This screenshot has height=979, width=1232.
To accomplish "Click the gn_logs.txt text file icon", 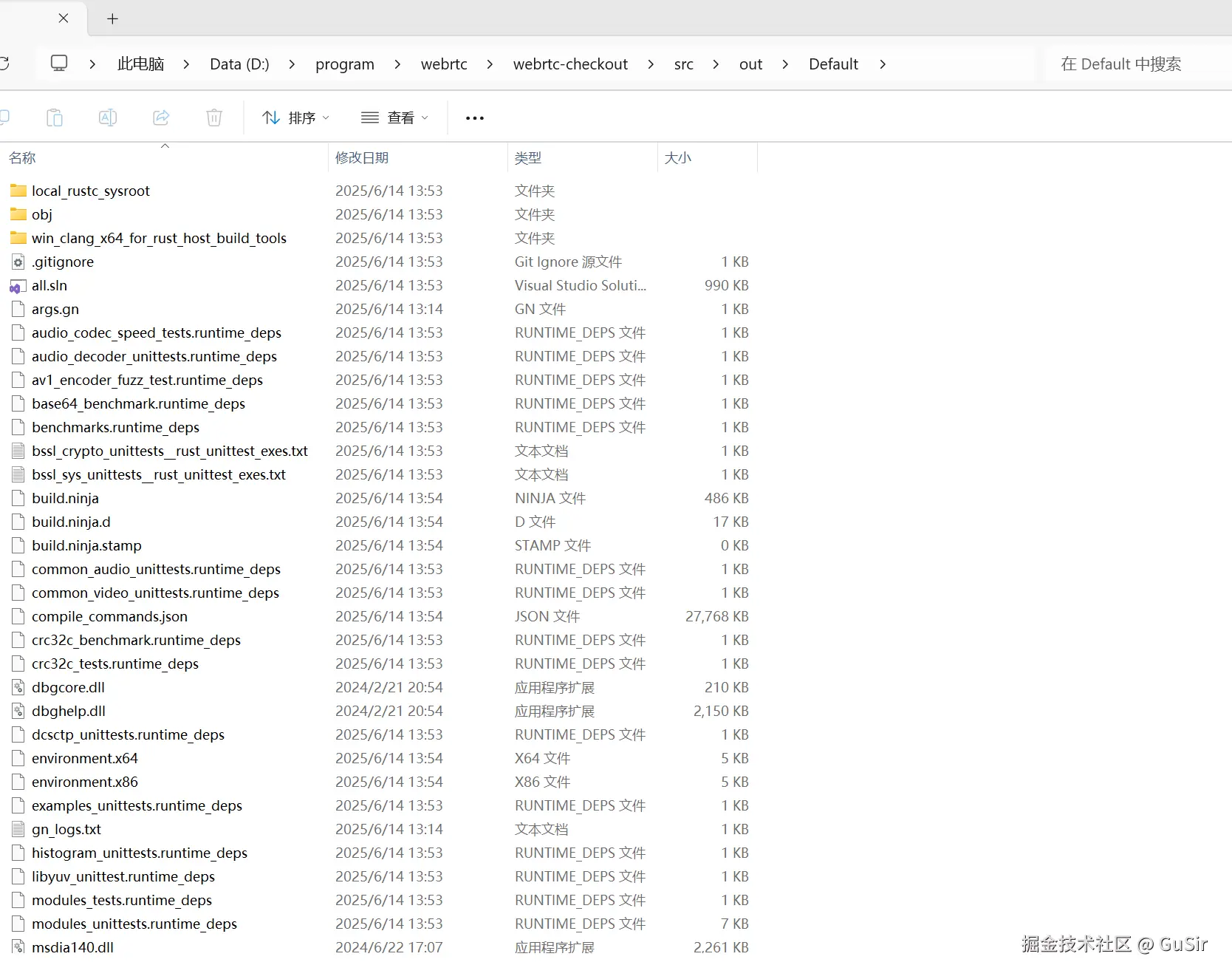I will (18, 829).
